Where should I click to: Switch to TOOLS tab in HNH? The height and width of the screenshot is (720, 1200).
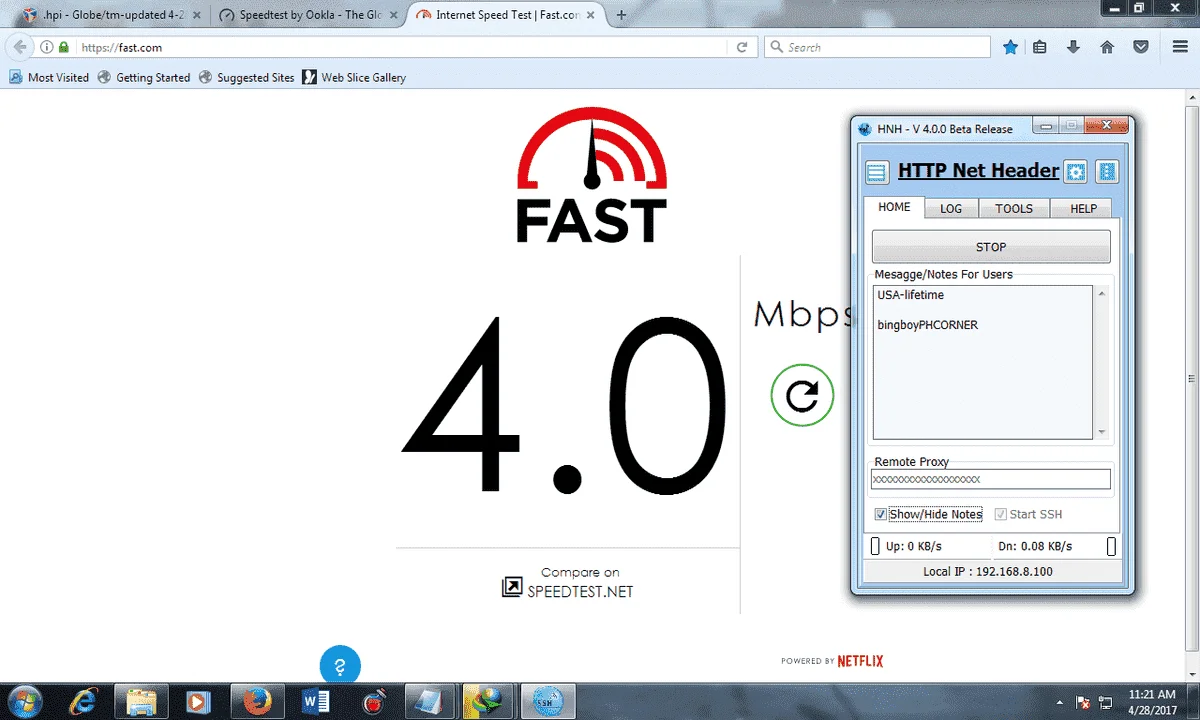pos(1014,208)
